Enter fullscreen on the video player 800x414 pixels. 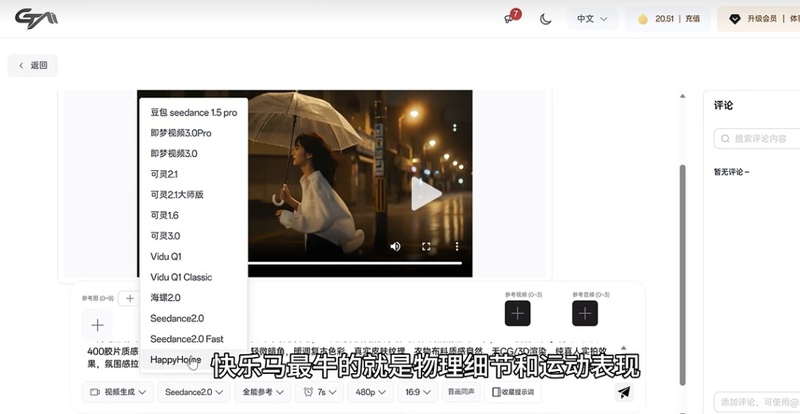(x=426, y=246)
